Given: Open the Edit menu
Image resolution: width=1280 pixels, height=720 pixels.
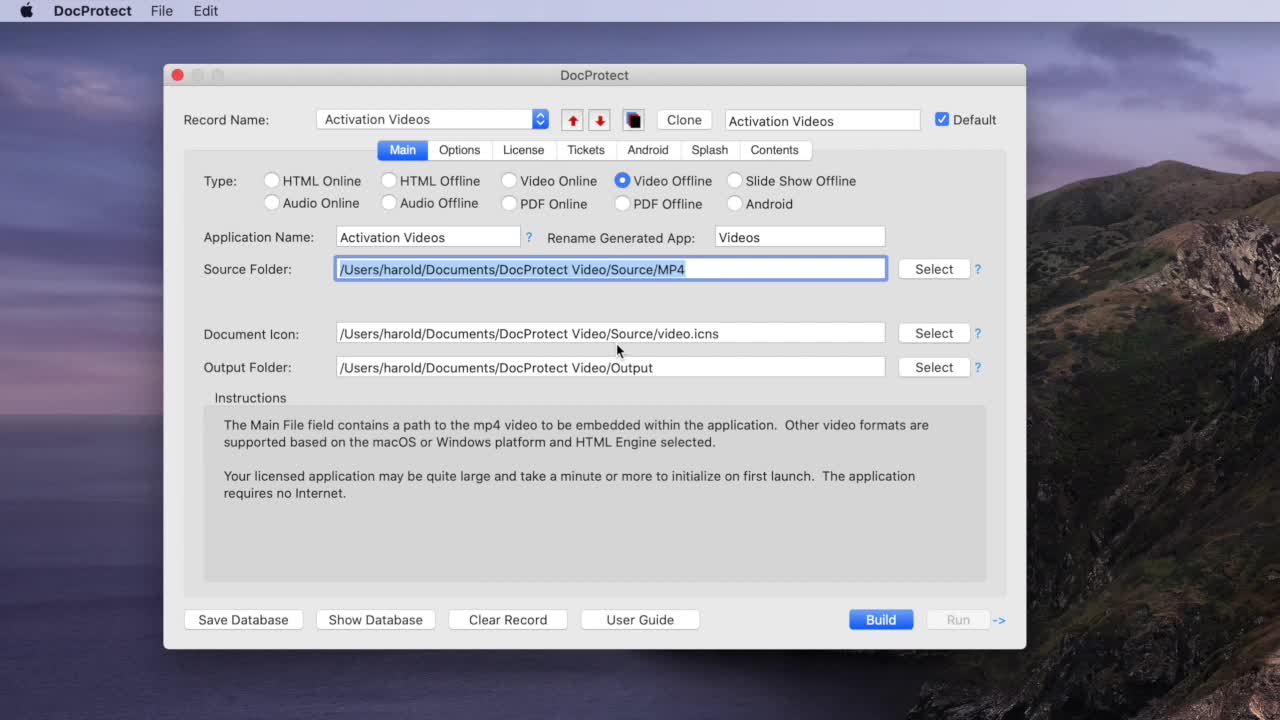Looking at the screenshot, I should tap(206, 11).
